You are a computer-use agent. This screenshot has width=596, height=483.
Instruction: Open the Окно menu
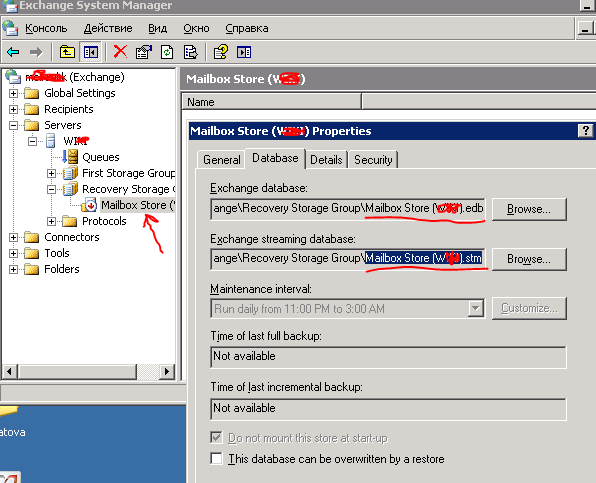pos(196,28)
